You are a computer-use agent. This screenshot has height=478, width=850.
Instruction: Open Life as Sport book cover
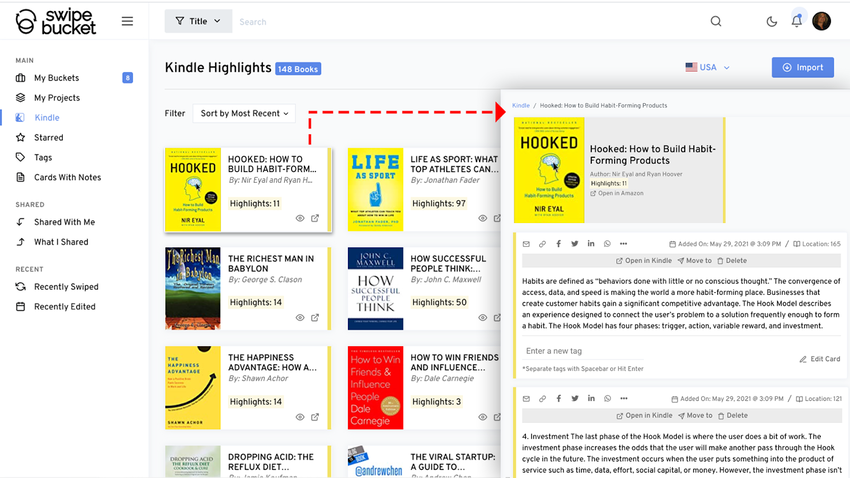(375, 190)
